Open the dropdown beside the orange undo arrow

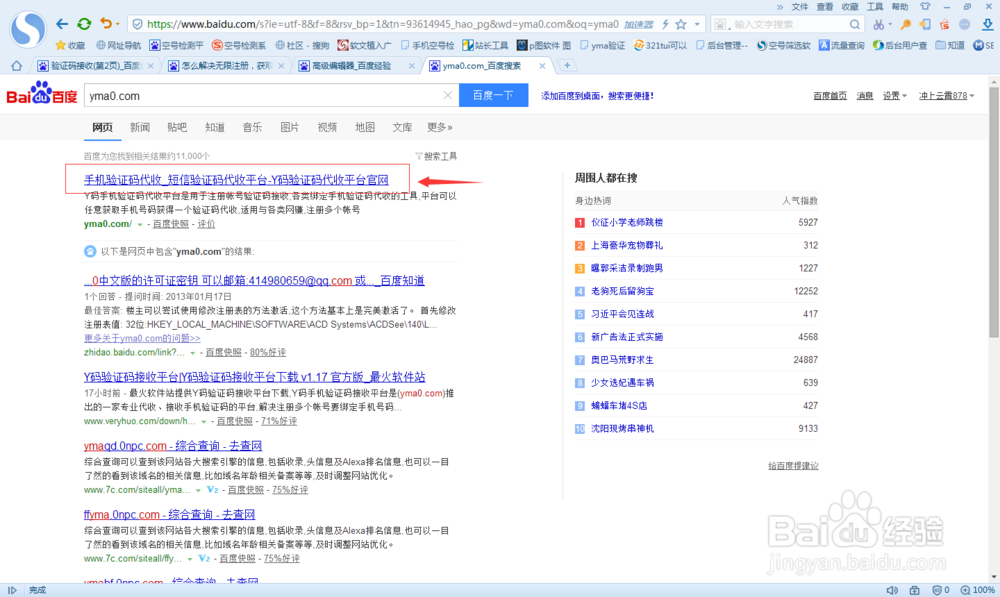pyautogui.click(x=117, y=25)
